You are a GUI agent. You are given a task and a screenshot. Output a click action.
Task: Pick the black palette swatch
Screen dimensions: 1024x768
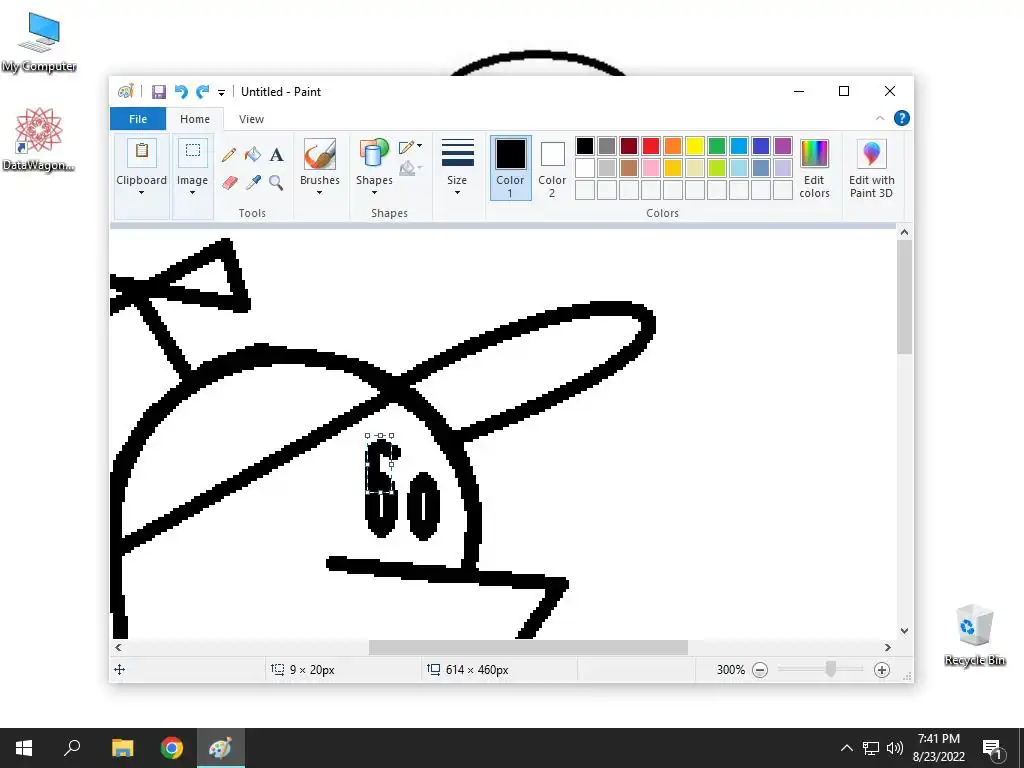coord(585,146)
